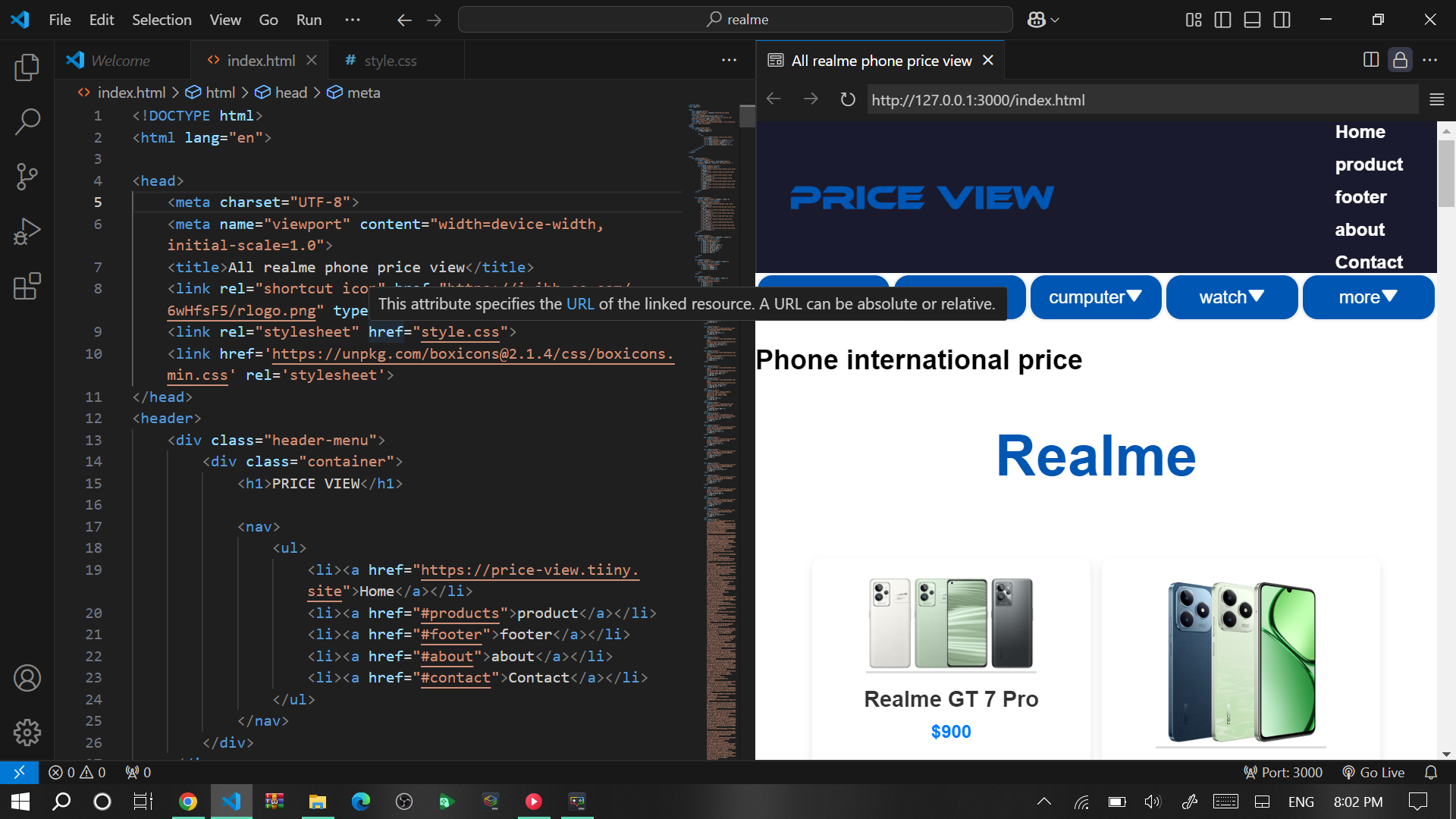Screen dimensions: 1456x819
Task: Reload the browser preview page
Action: pyautogui.click(x=848, y=99)
